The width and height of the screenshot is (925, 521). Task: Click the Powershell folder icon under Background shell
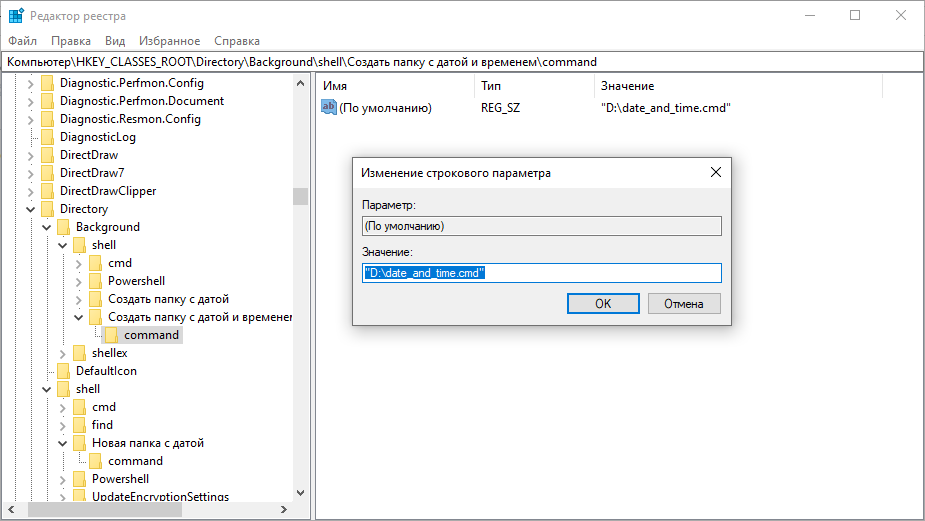click(95, 281)
